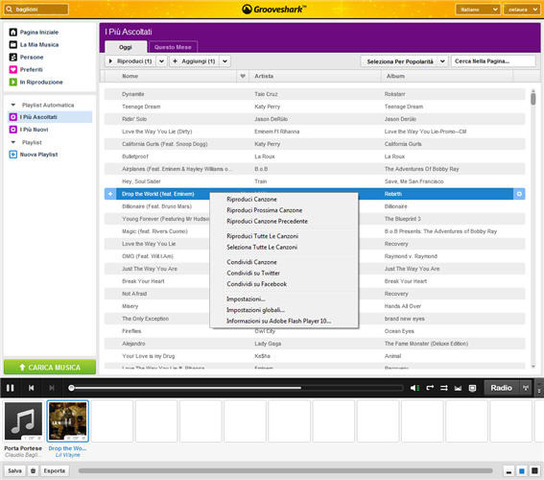
Task: Go to the Persone section icon
Action: pyautogui.click(x=13, y=57)
